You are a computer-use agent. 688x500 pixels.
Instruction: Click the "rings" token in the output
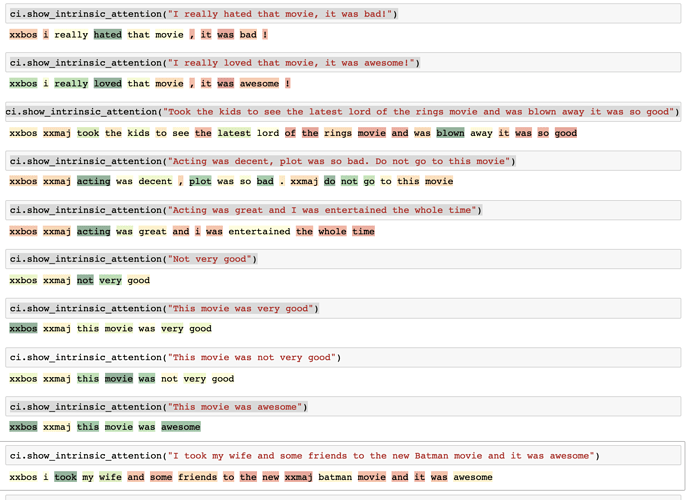(x=337, y=133)
